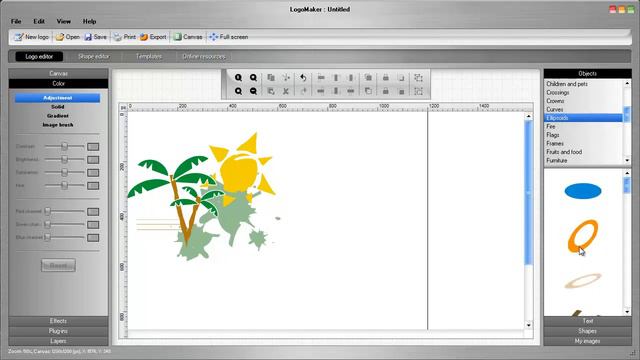Open the Edit menu
The image size is (640, 360).
39,21
